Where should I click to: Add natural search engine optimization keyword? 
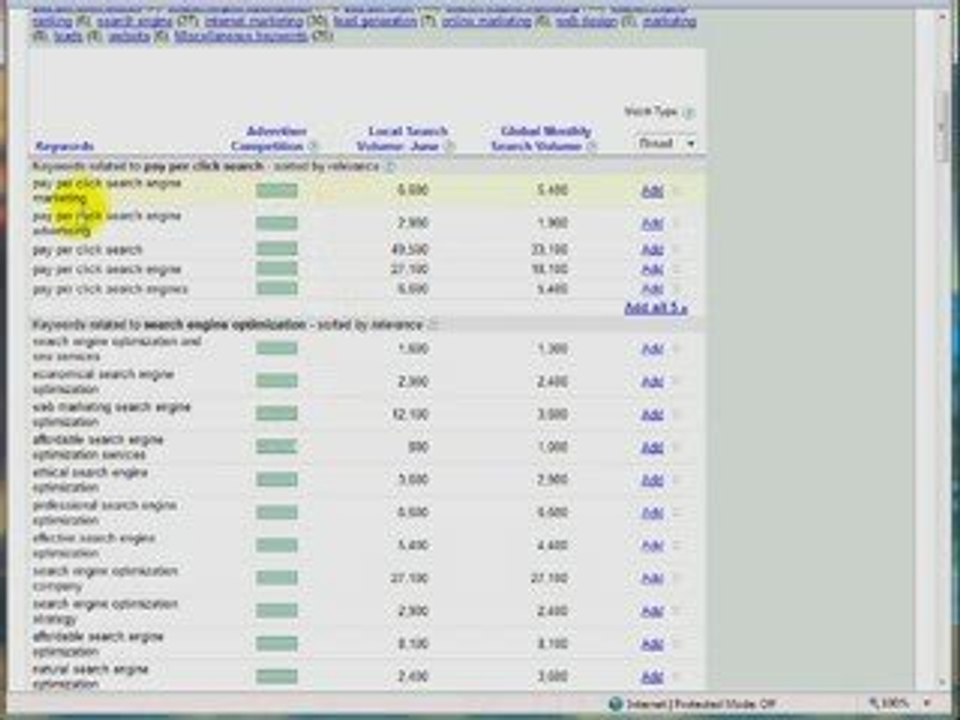pos(652,677)
